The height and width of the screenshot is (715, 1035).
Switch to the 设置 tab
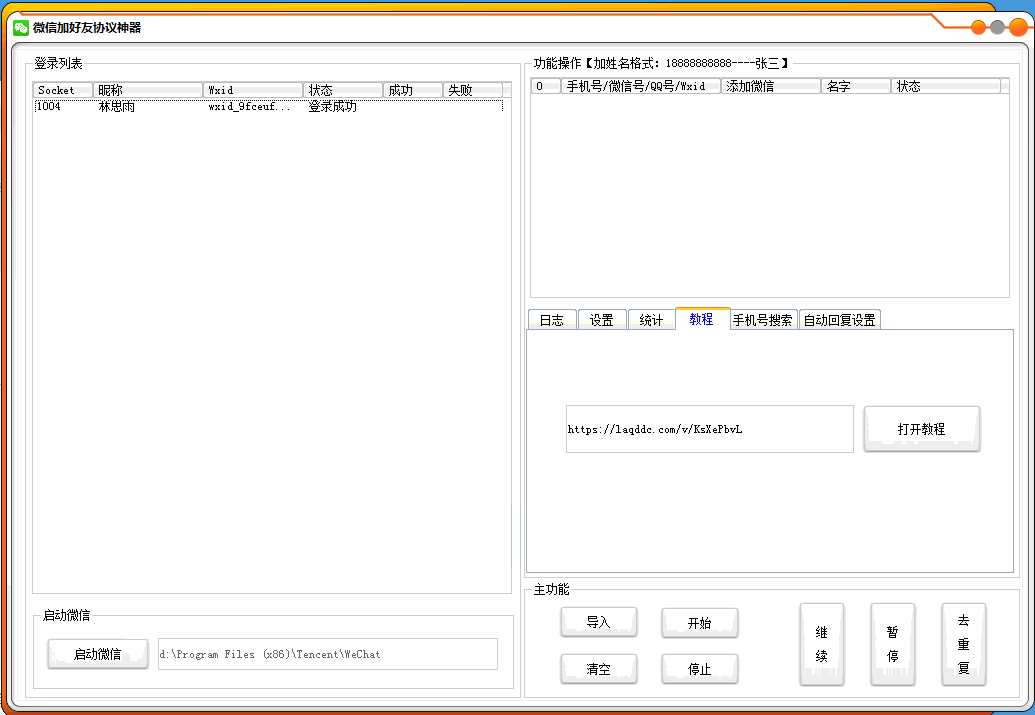pyautogui.click(x=602, y=320)
